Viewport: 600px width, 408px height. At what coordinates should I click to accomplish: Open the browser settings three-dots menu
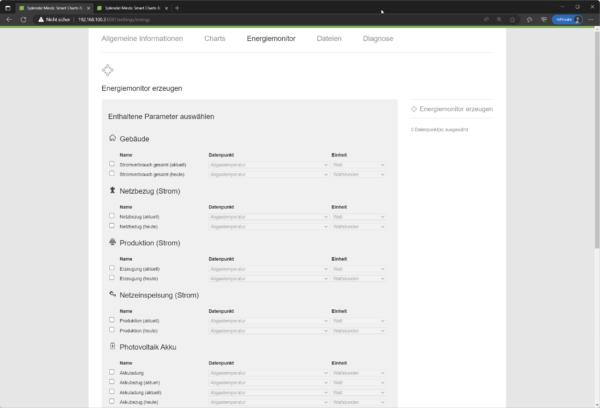tap(591, 20)
